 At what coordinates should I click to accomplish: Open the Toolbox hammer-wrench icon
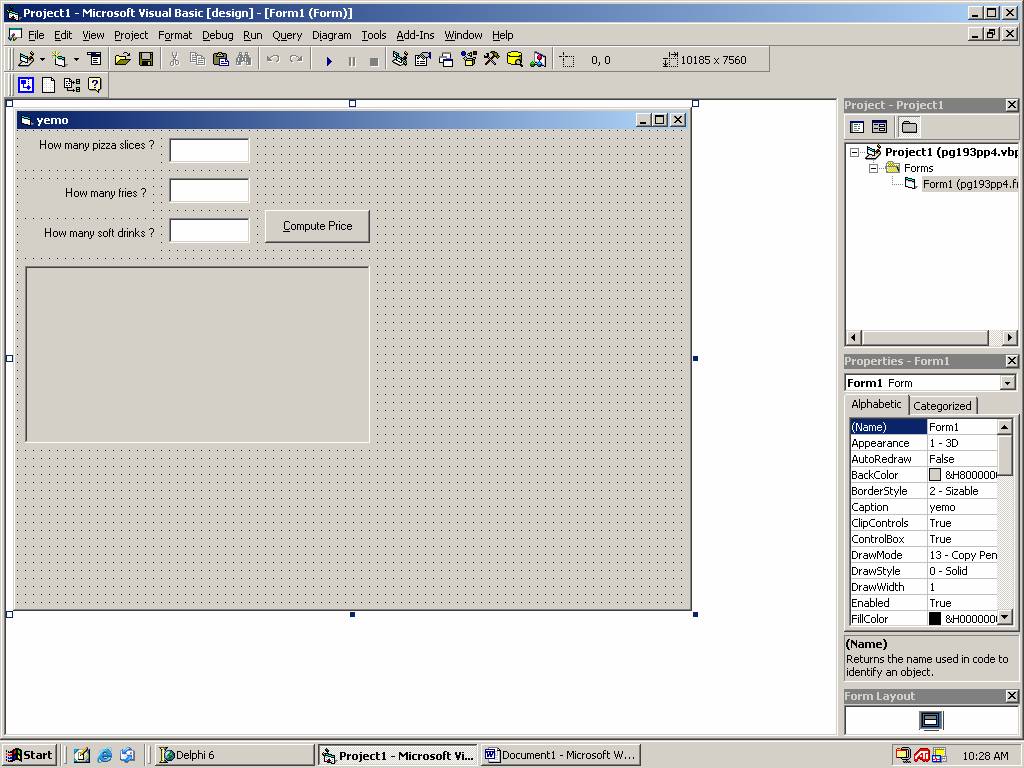point(491,60)
